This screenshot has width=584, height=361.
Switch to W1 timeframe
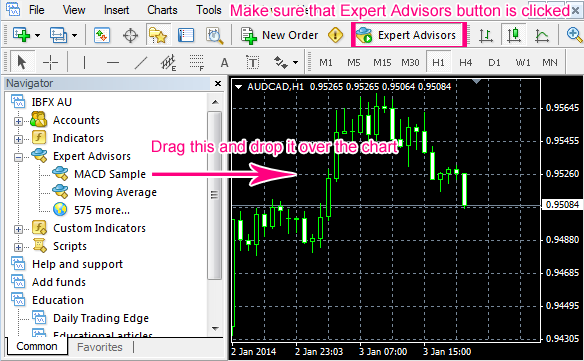click(523, 63)
